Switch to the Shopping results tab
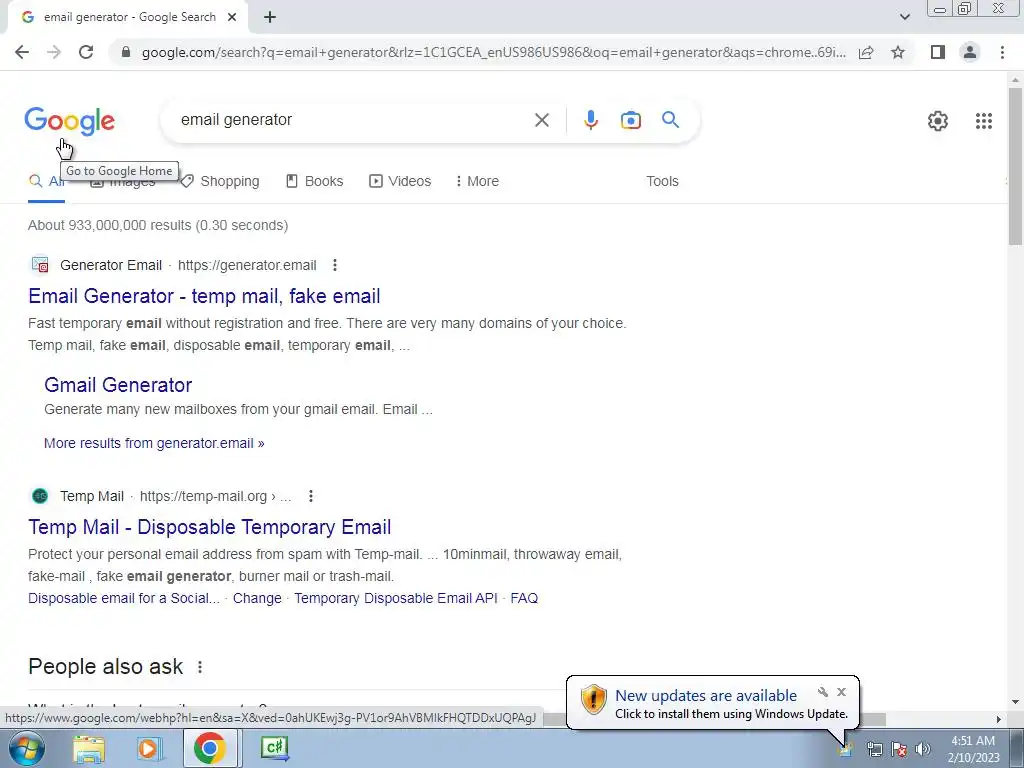Viewport: 1024px width, 768px height. pyautogui.click(x=220, y=182)
